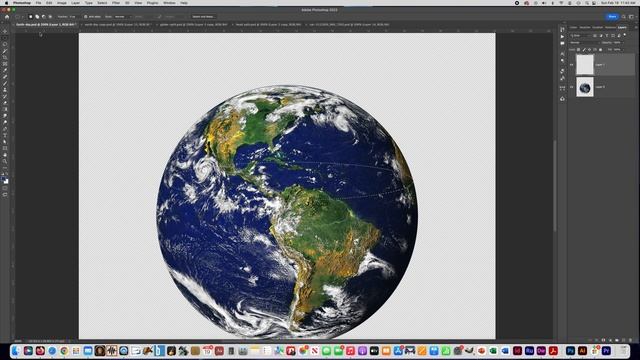Viewport: 640px width, 360px height.
Task: Select the Crop tool
Action: pos(5,57)
